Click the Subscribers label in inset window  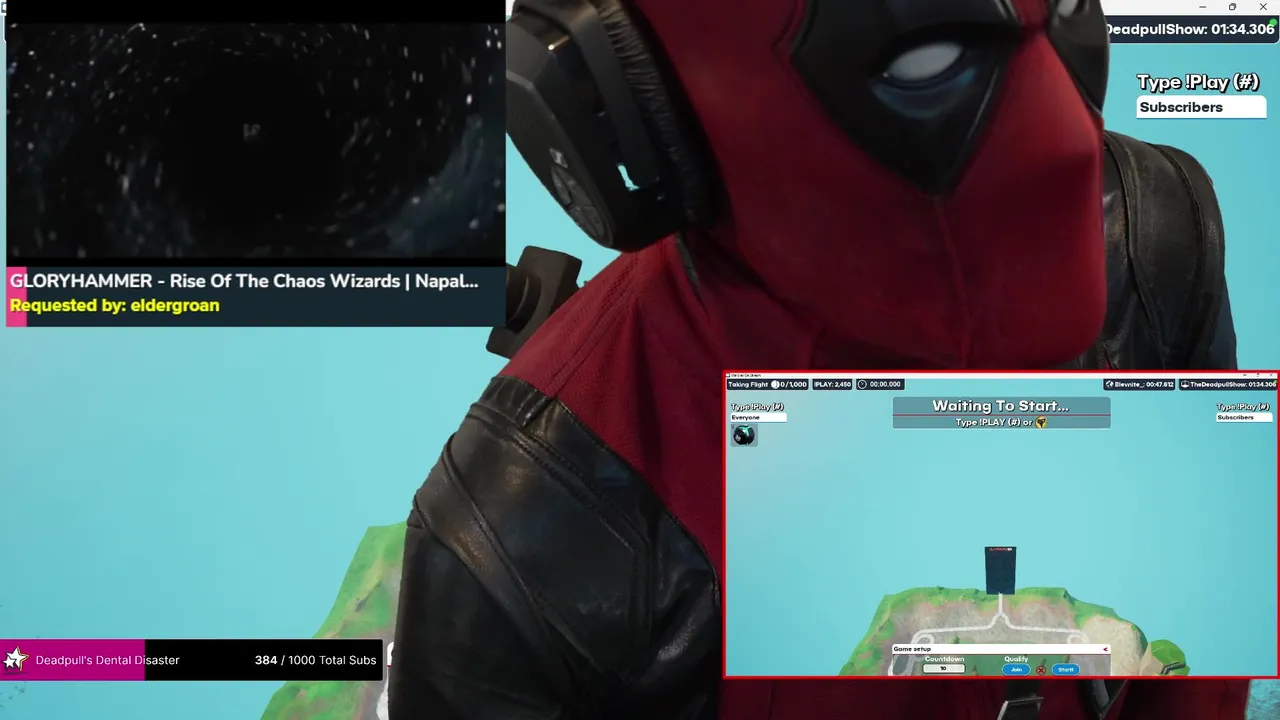click(1243, 417)
